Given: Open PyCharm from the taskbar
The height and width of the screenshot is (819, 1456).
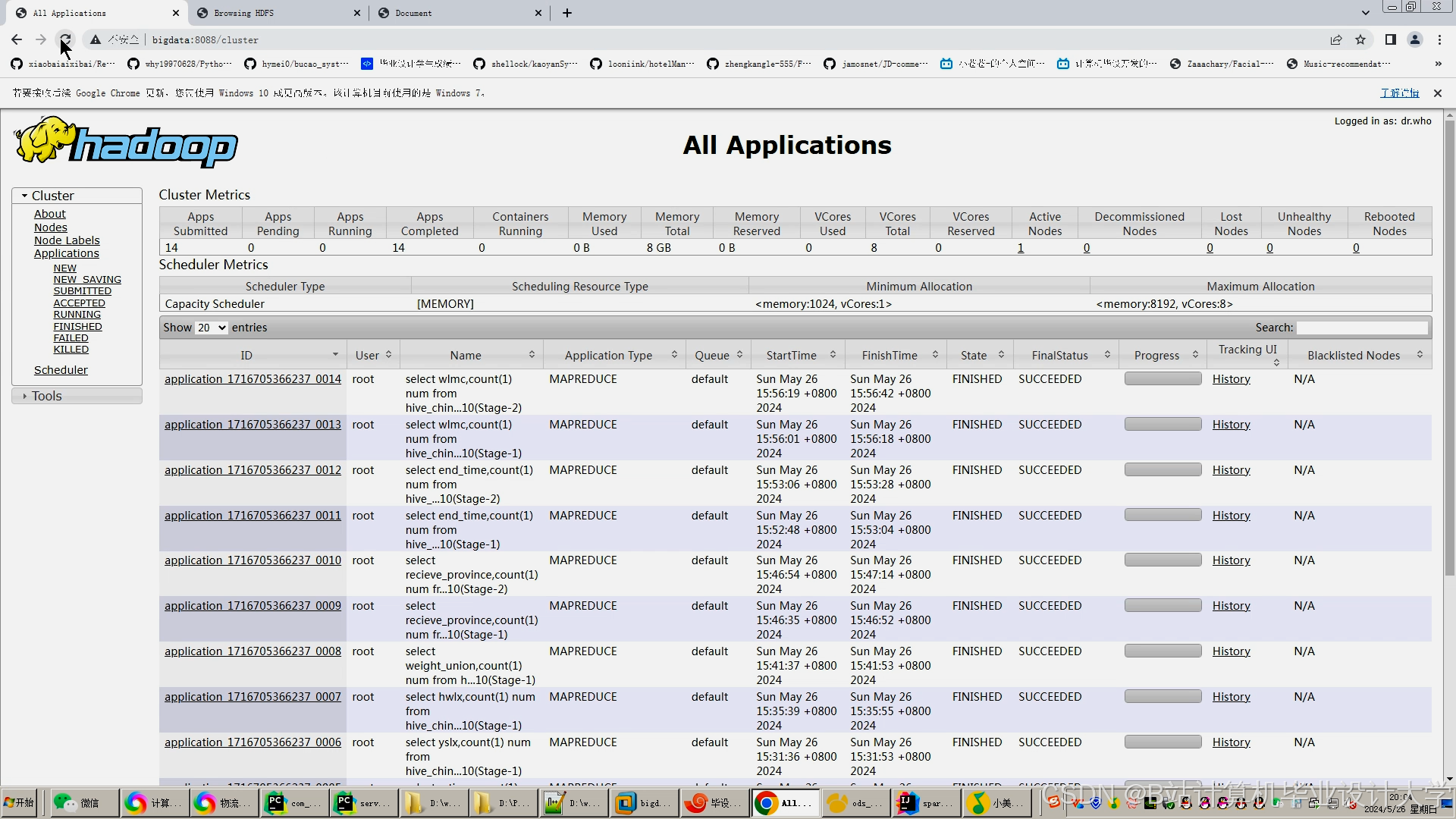Looking at the screenshot, I should point(294,802).
